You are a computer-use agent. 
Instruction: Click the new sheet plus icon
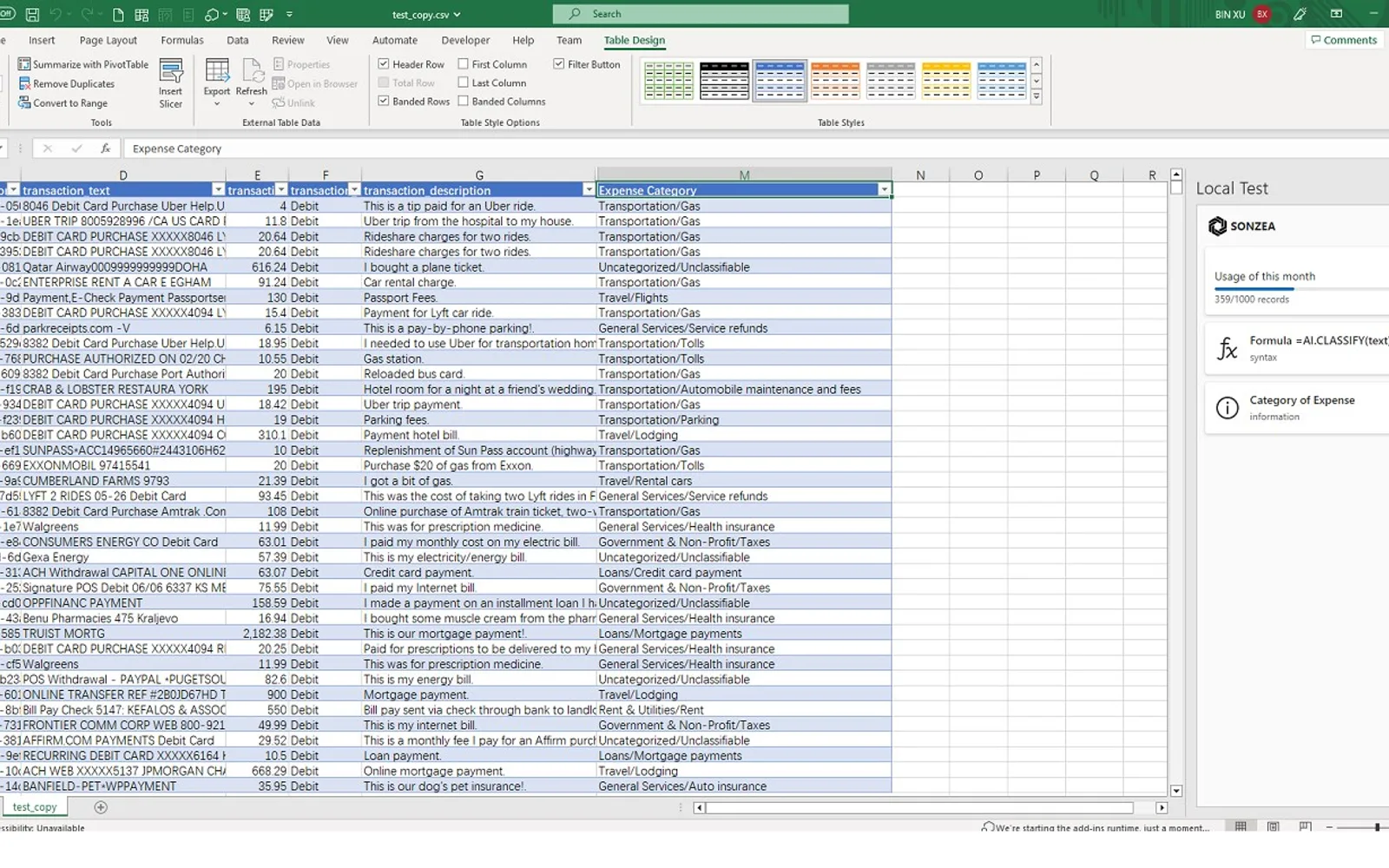point(101,807)
